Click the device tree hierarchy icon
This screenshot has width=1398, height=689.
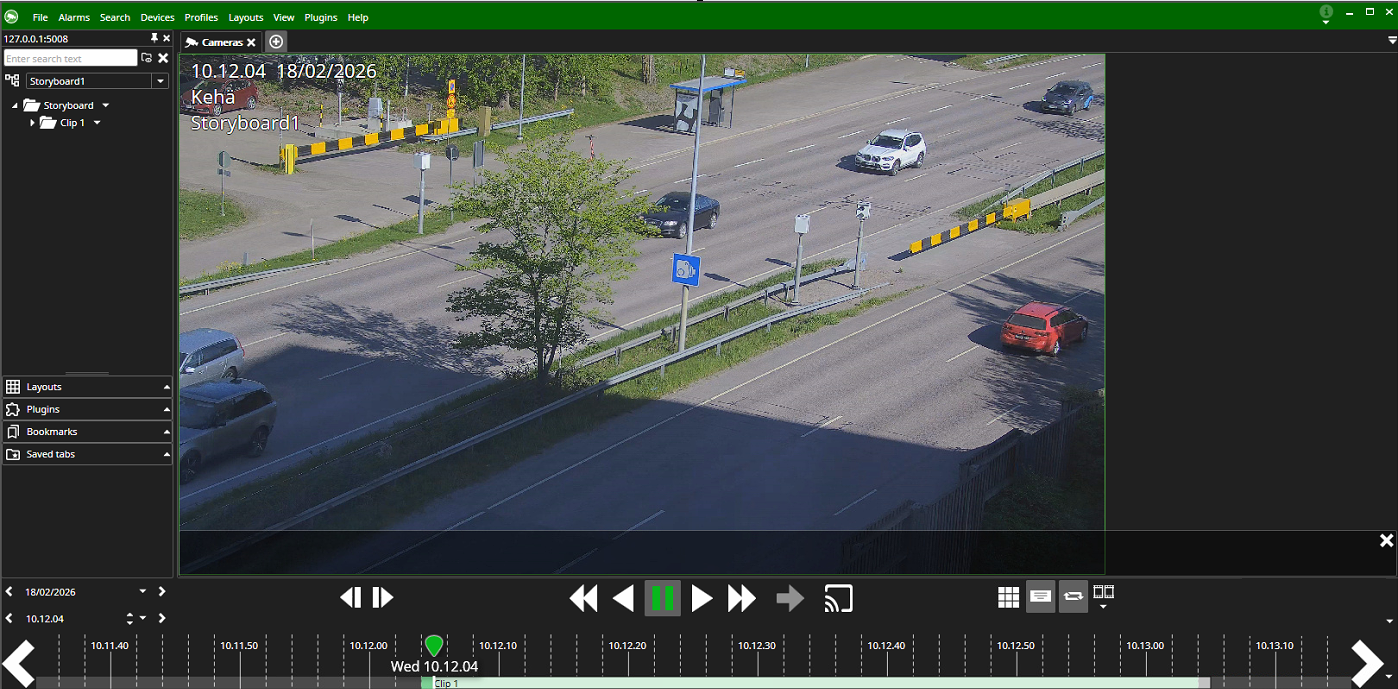click(12, 80)
